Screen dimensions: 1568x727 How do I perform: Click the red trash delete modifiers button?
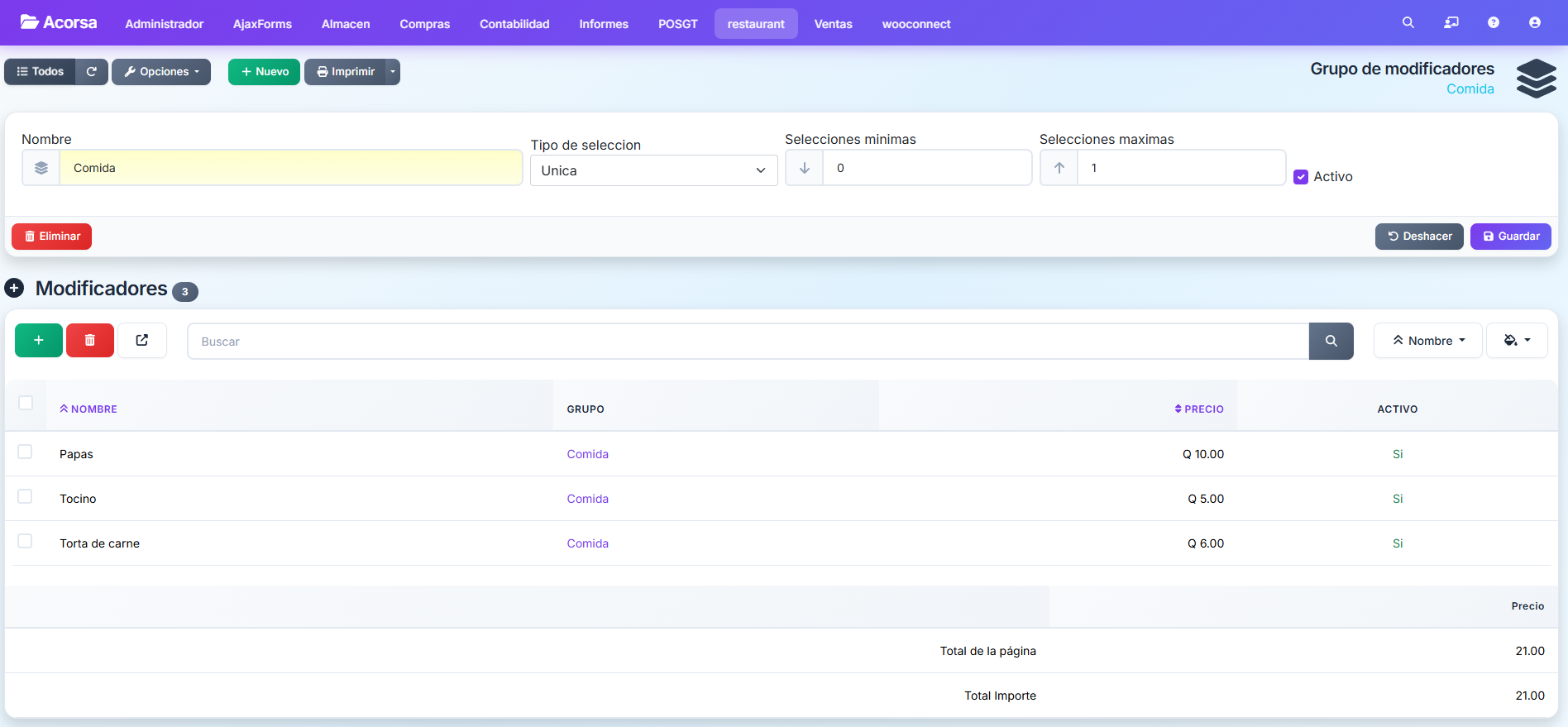tap(90, 341)
